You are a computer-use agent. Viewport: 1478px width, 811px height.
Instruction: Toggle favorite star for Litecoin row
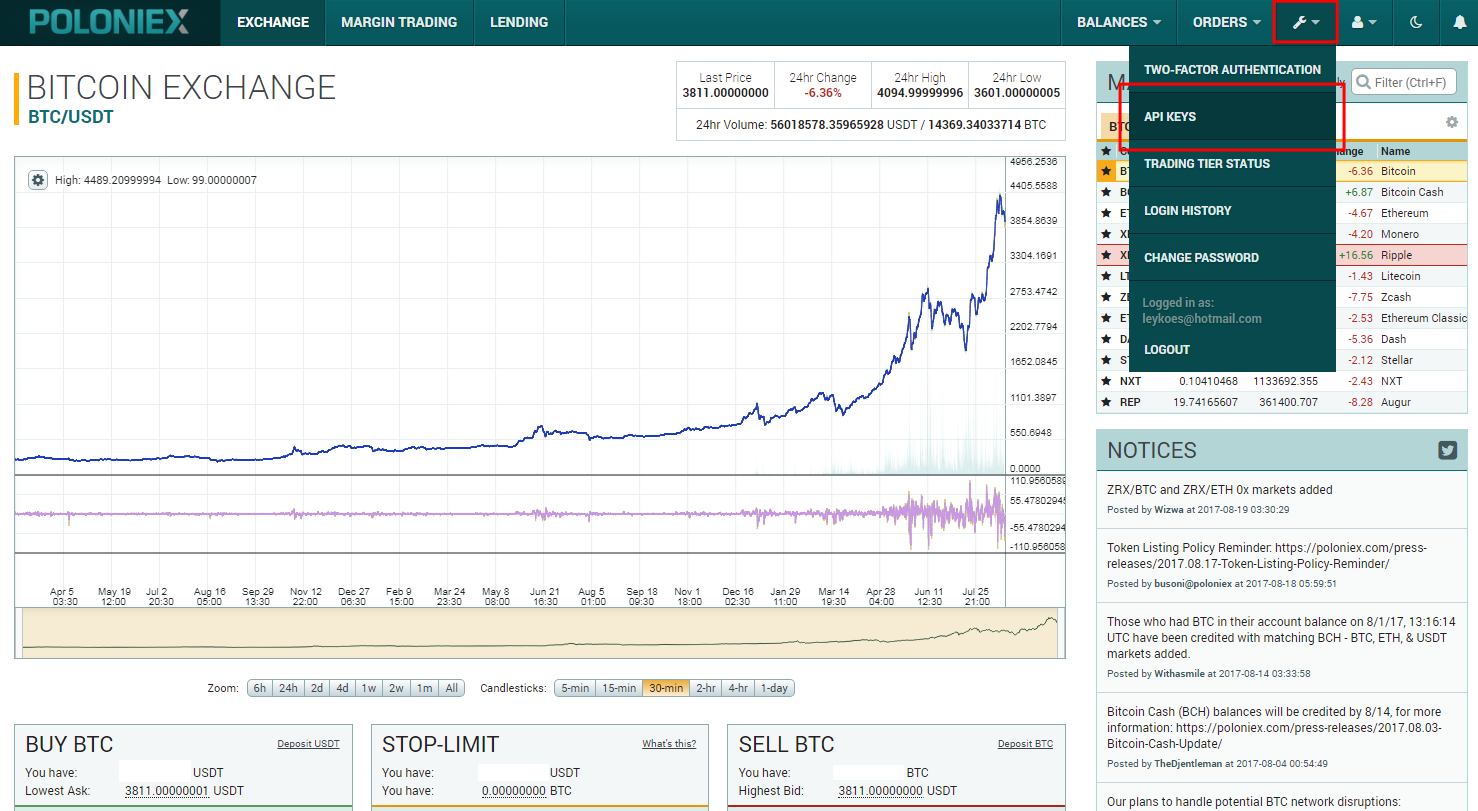pos(1106,276)
